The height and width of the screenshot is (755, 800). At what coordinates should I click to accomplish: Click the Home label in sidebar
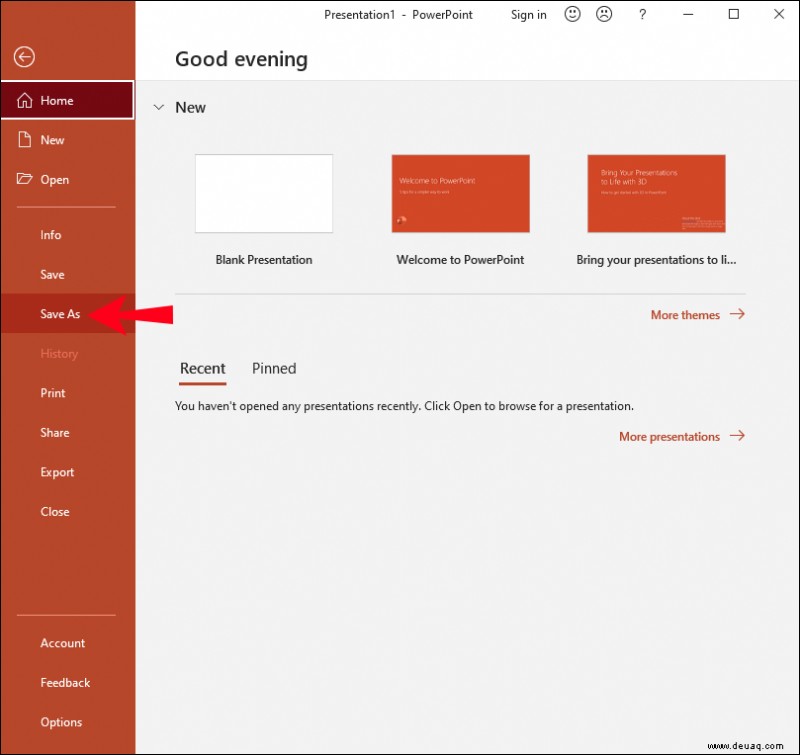click(57, 100)
